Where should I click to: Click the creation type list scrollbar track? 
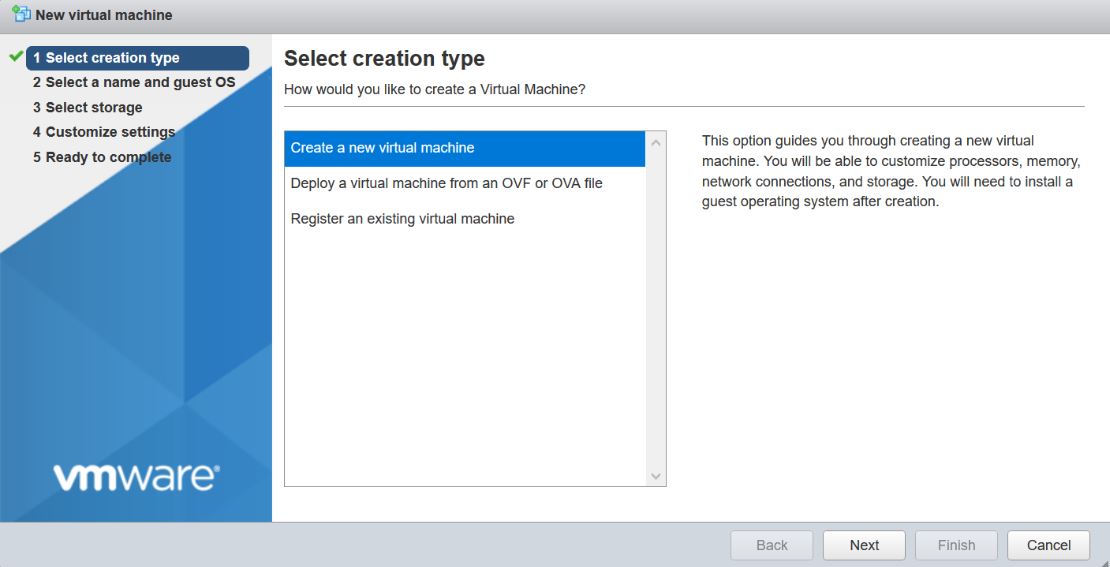coord(656,309)
